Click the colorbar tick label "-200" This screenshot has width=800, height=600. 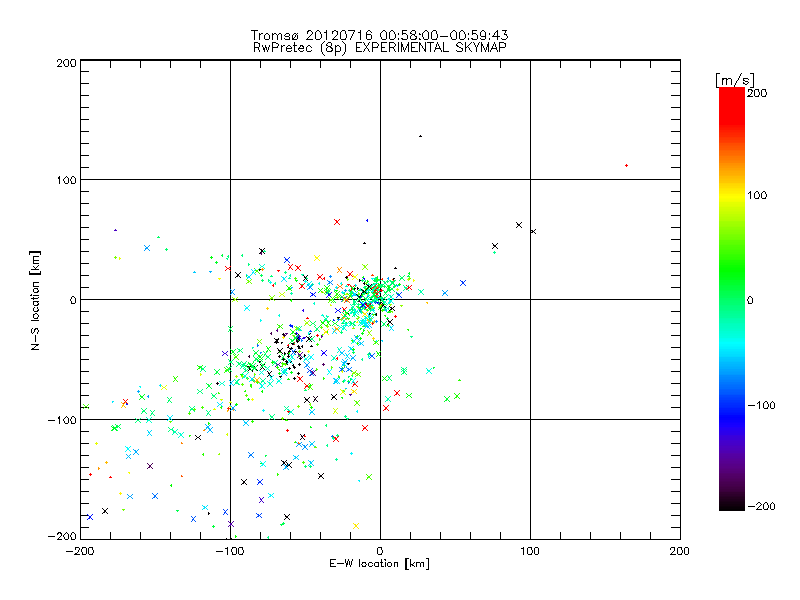click(761, 506)
